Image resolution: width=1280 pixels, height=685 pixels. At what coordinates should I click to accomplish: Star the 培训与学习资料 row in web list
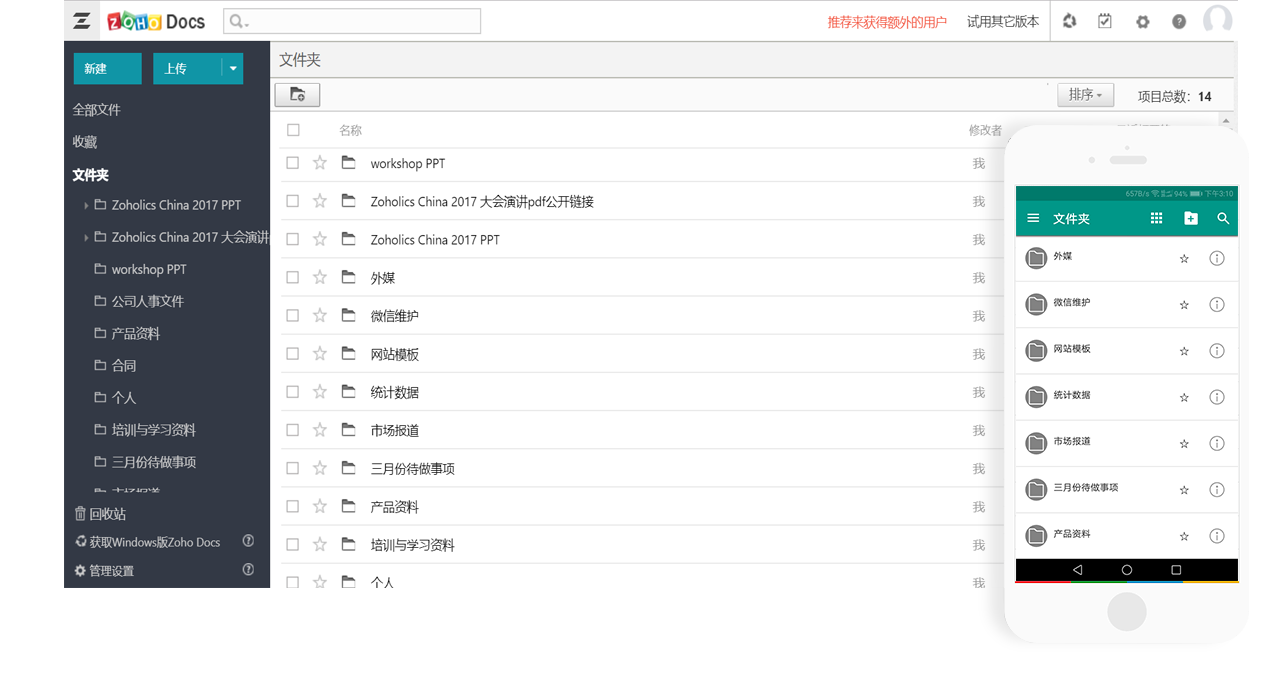[x=320, y=544]
